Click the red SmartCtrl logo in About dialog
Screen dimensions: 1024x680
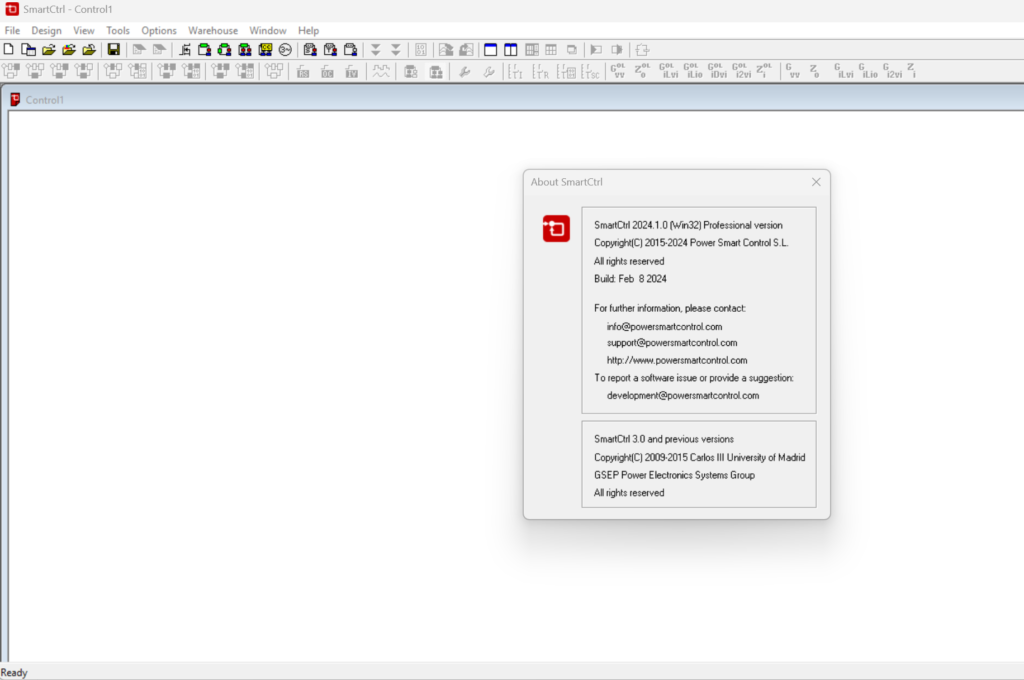point(556,229)
